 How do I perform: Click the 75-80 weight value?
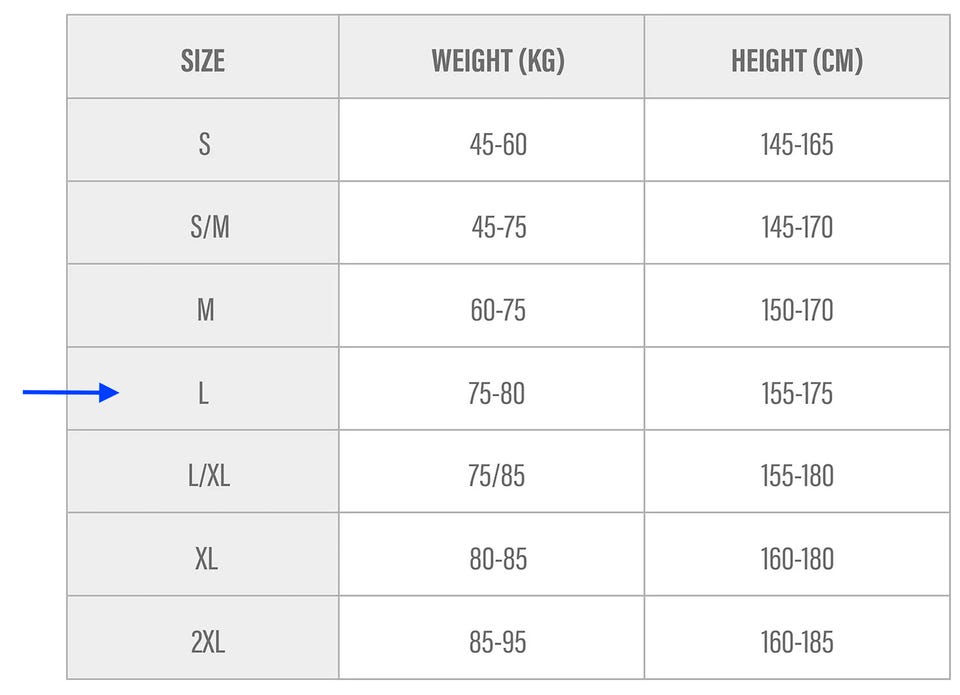point(496,393)
